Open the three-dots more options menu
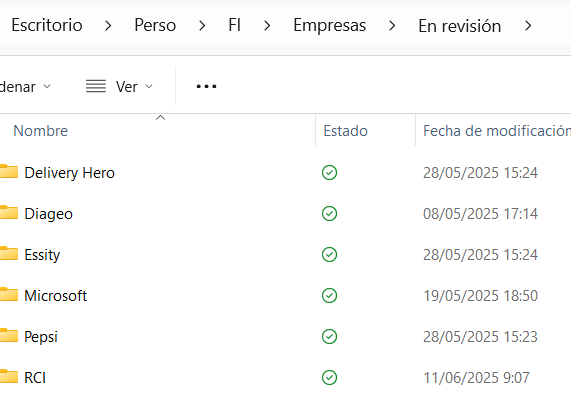The width and height of the screenshot is (571, 403). tap(206, 87)
